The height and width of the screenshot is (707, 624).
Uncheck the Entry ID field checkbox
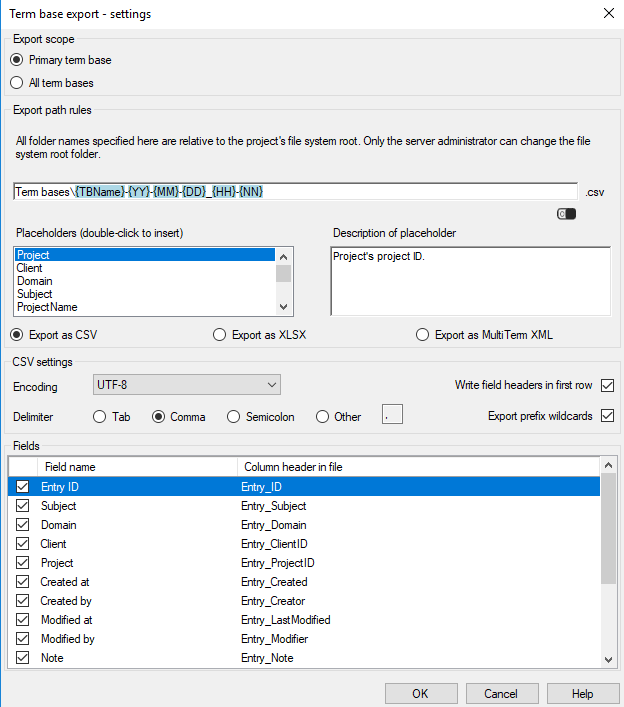[23, 487]
